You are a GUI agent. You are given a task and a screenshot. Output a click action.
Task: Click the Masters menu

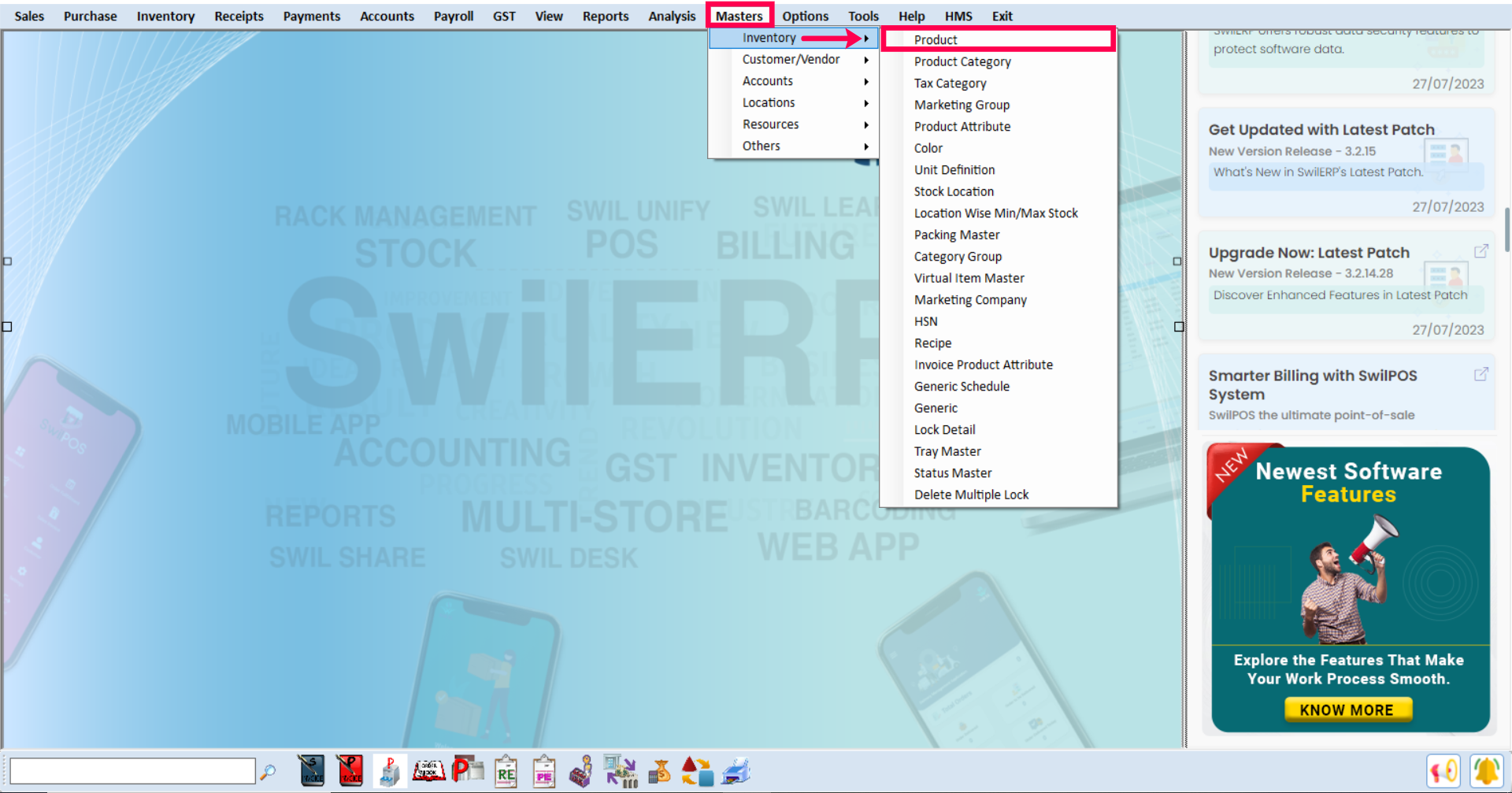[x=739, y=16]
